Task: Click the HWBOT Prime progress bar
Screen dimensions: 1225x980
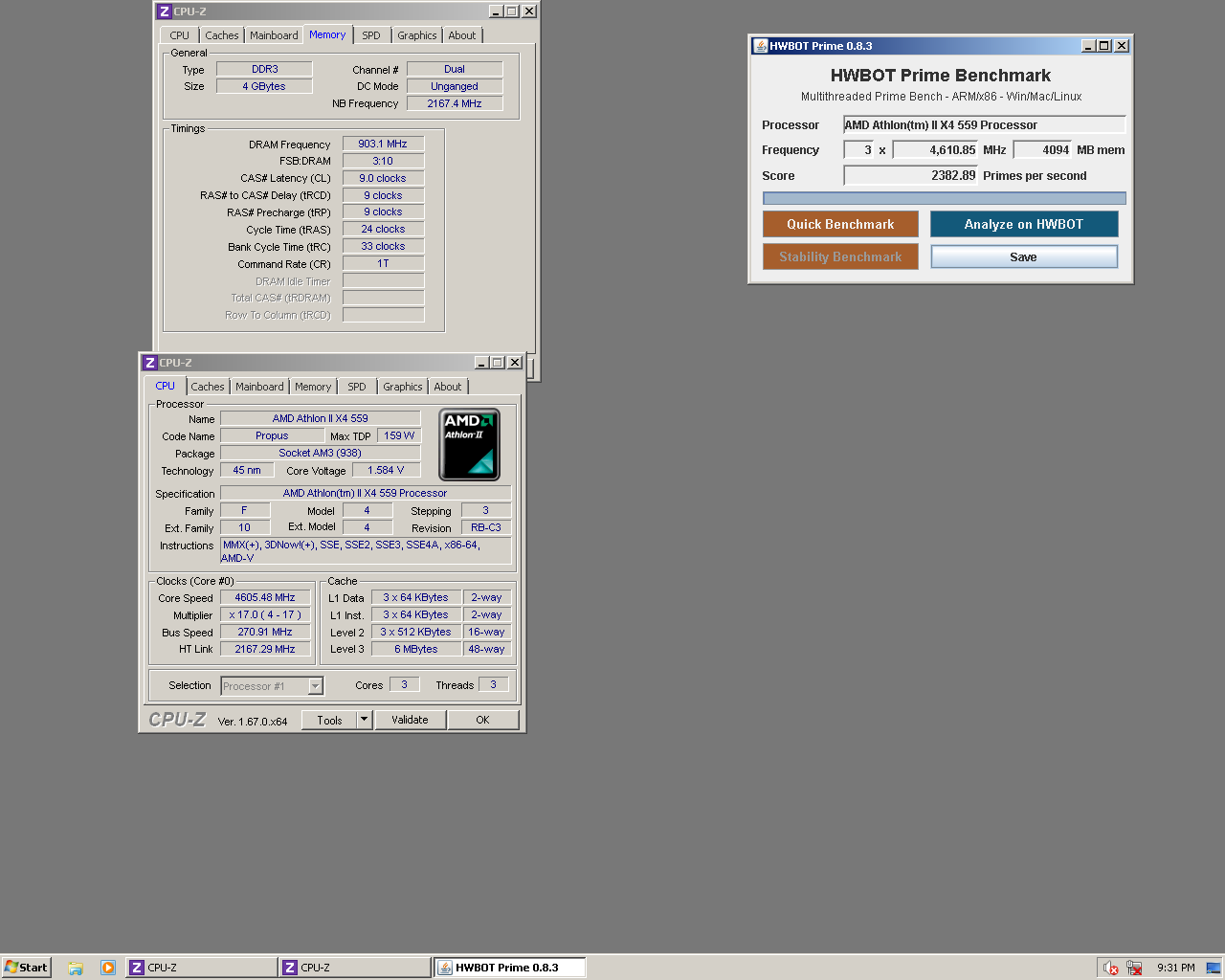Action: [x=945, y=198]
